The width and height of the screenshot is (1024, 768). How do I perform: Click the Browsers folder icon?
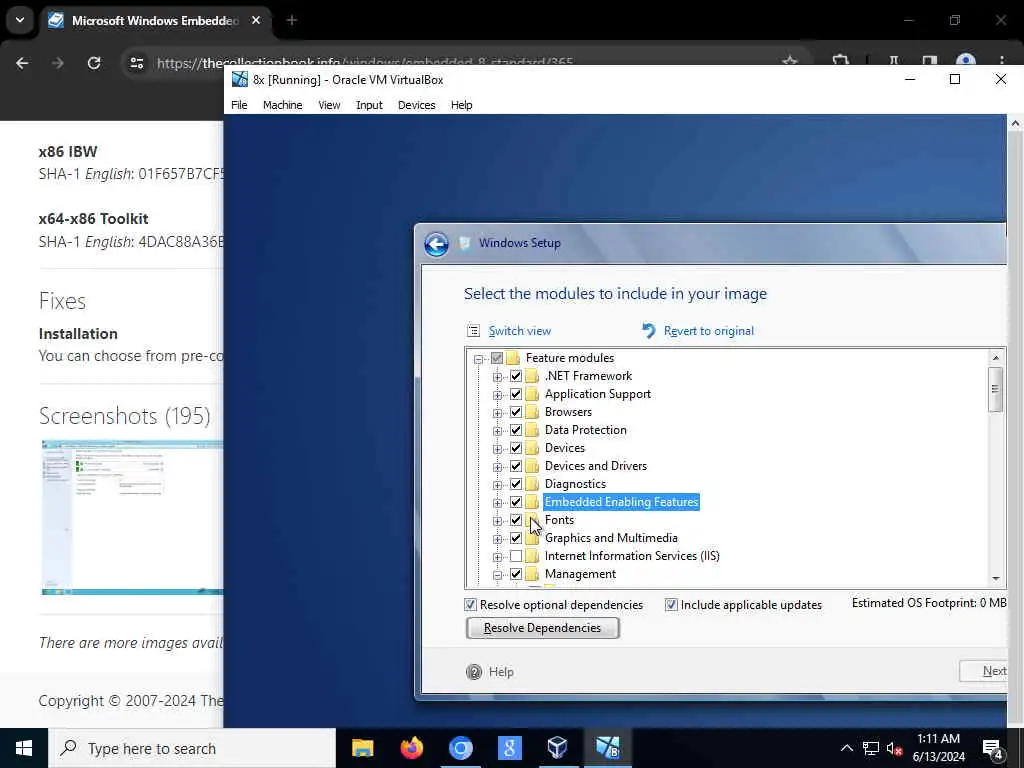pyautogui.click(x=533, y=412)
